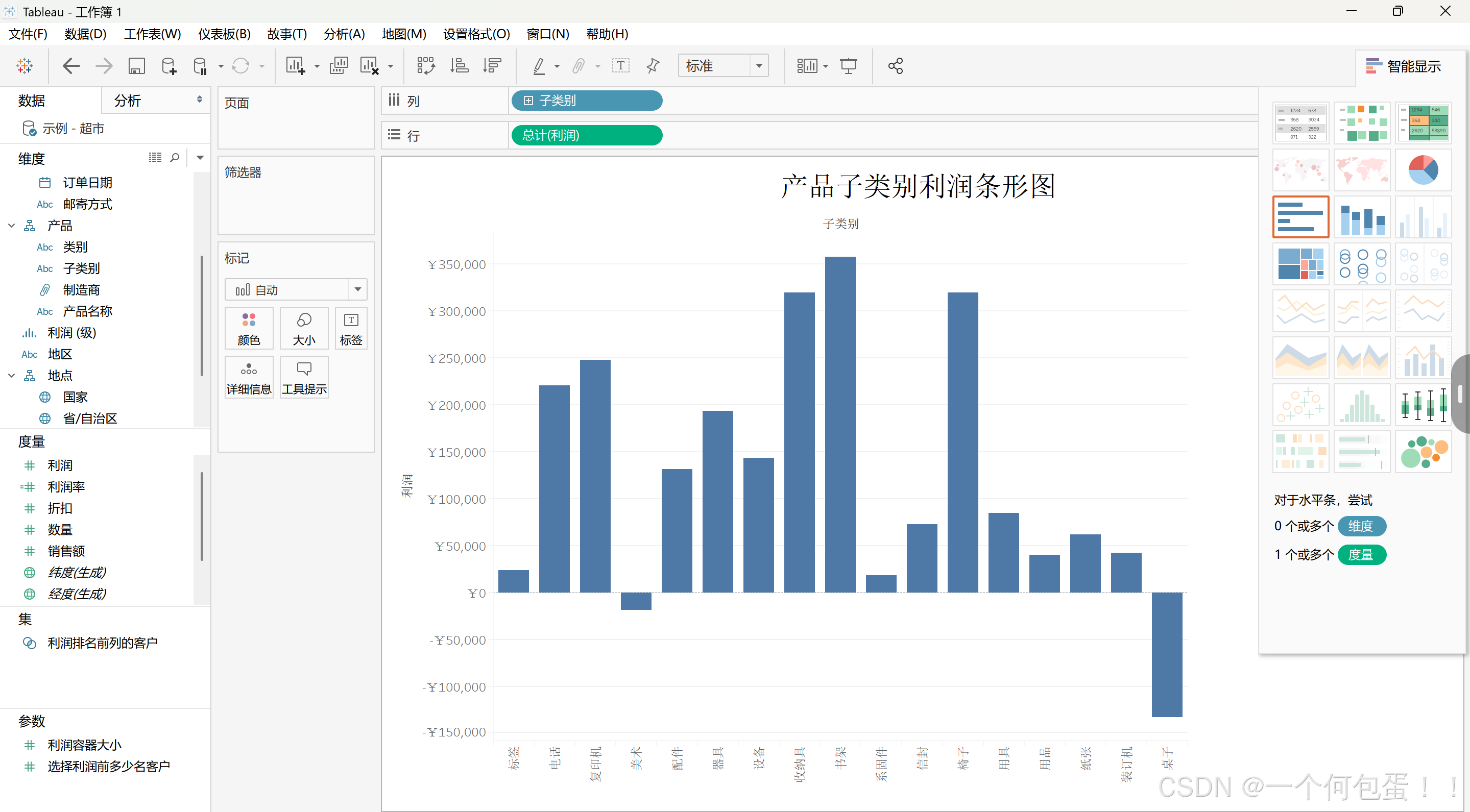Open the Color marks card
This screenshot has width=1470, height=812.
point(249,329)
